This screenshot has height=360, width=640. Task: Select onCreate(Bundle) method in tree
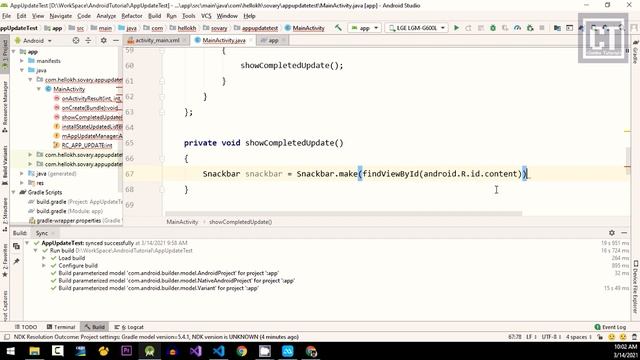click(91, 108)
